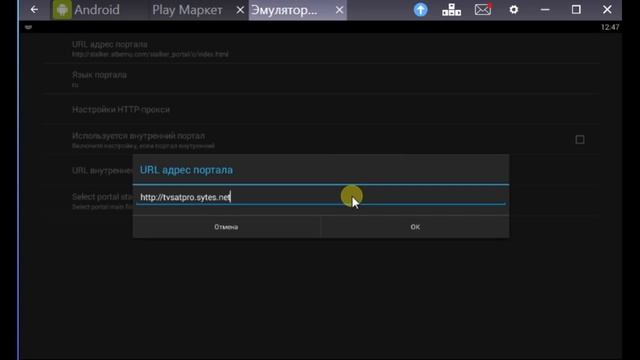Click the notification icon in status bar
This screenshot has height=360, width=640.
point(28,27)
